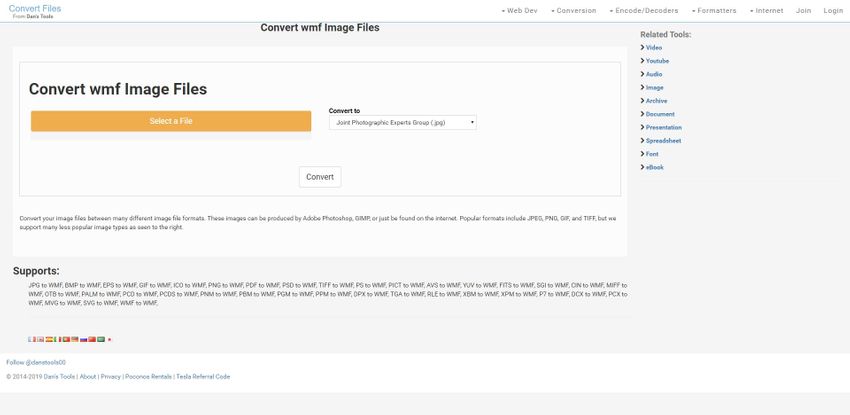Image resolution: width=850 pixels, height=415 pixels.
Task: Click the French flag icon
Action: coord(32,340)
